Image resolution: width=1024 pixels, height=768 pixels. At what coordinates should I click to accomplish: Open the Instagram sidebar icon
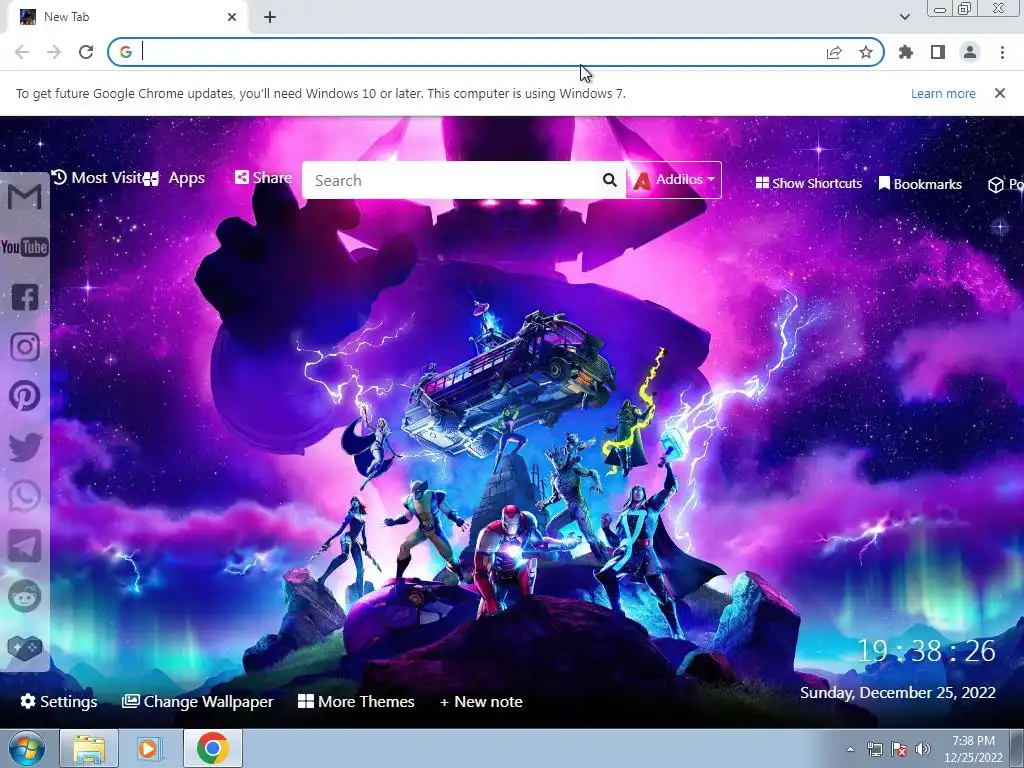click(x=25, y=347)
